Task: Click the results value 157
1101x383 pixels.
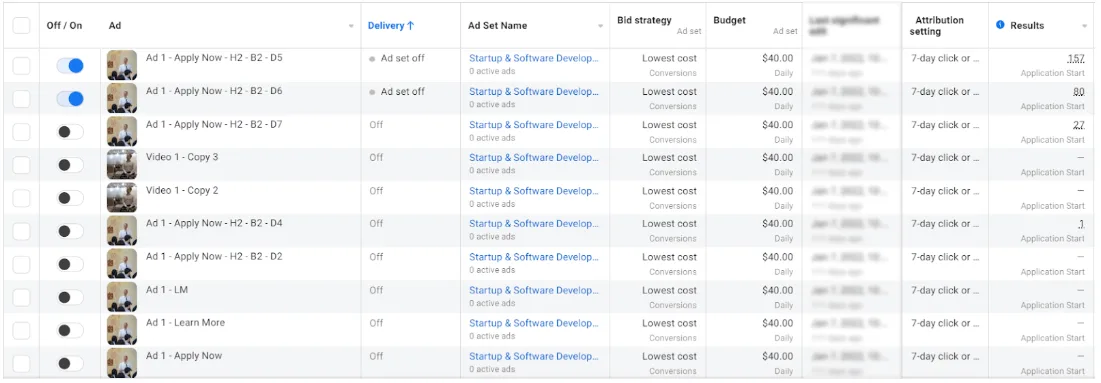Action: click(x=1076, y=58)
